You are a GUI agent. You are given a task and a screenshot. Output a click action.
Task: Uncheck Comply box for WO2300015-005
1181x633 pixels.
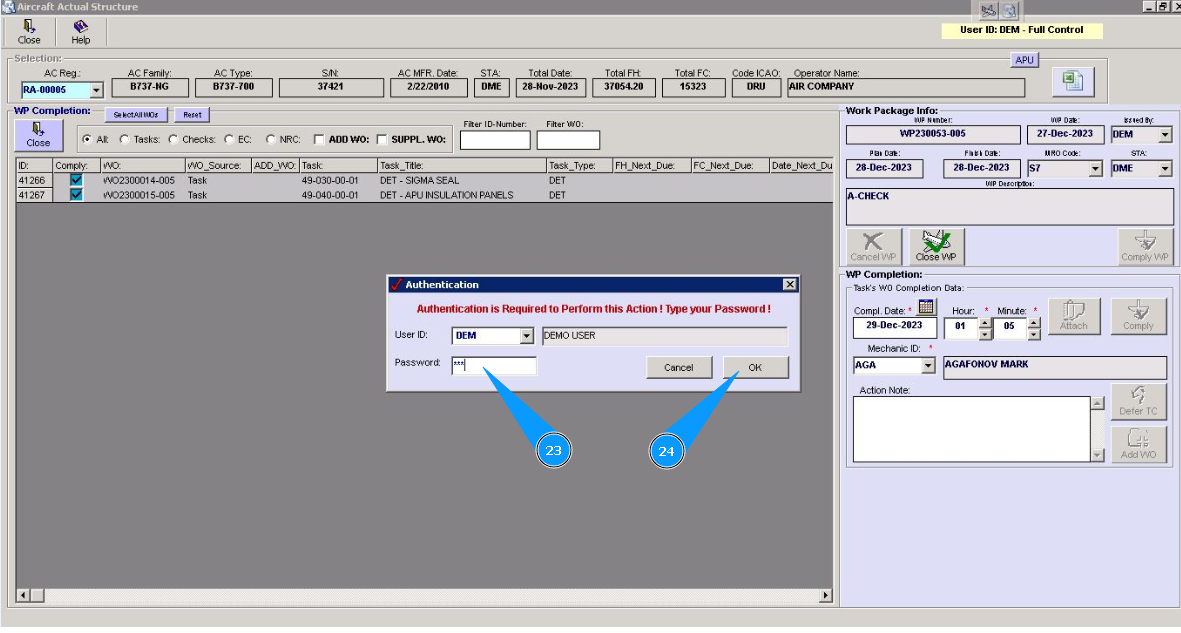tap(76, 194)
